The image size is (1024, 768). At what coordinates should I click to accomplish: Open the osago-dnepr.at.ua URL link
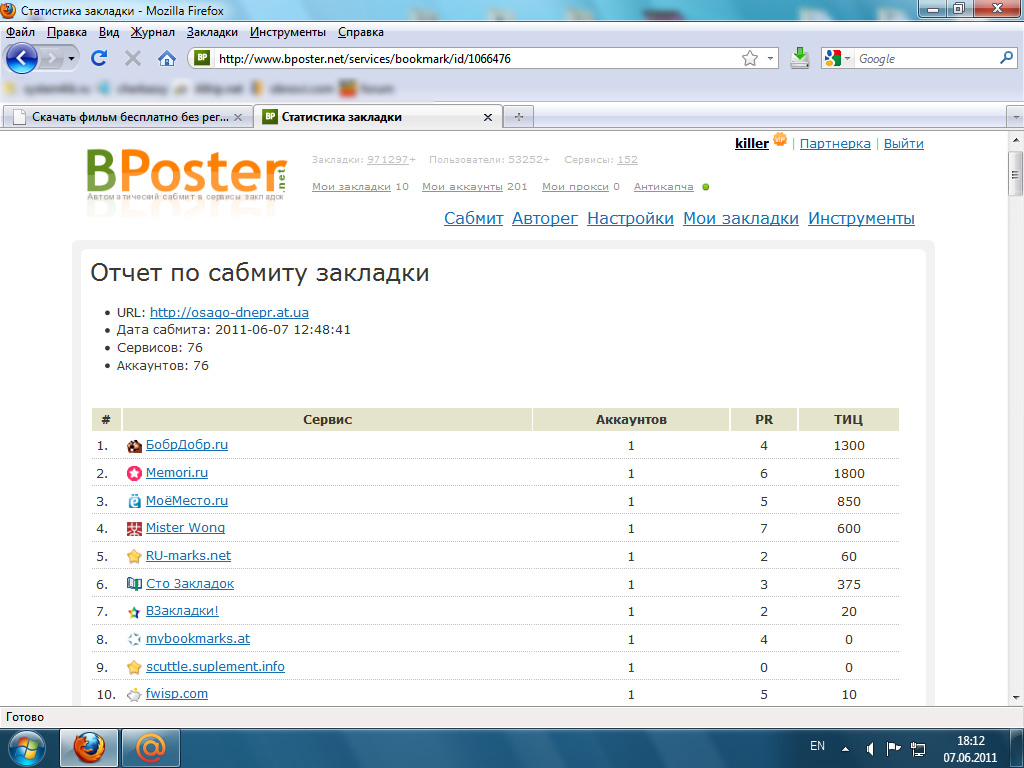[x=229, y=312]
